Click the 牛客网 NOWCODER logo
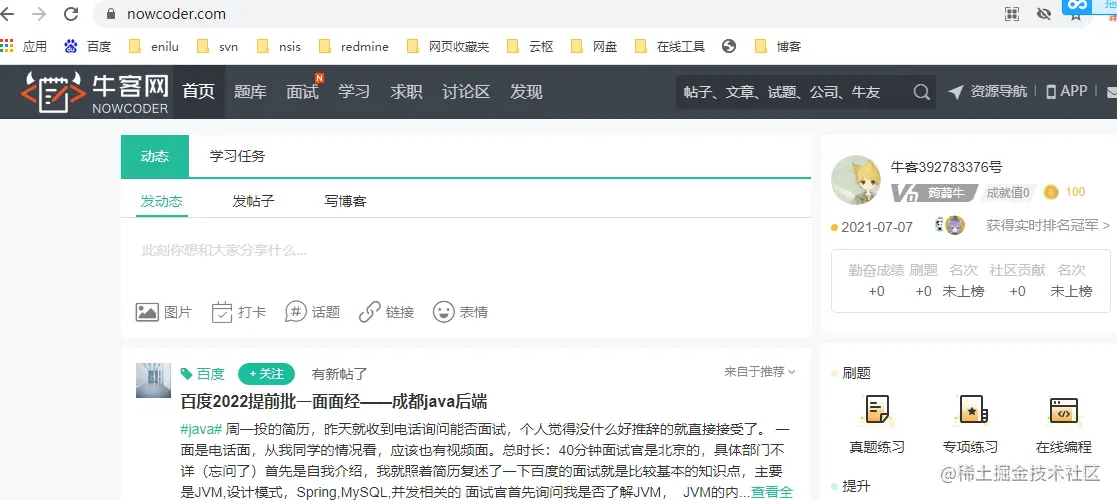 (x=95, y=92)
